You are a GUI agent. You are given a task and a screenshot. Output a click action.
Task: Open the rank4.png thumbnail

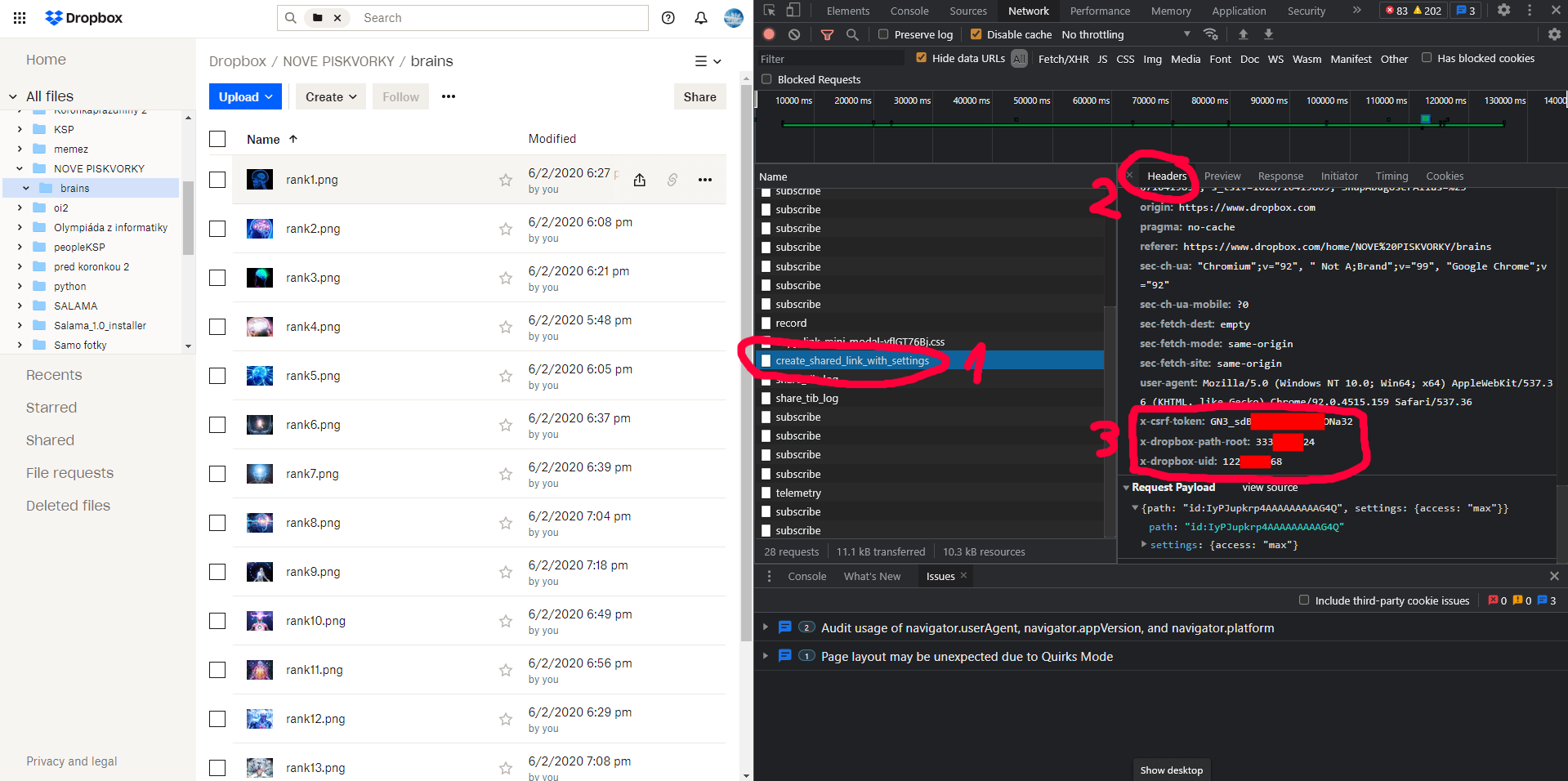[x=260, y=327]
